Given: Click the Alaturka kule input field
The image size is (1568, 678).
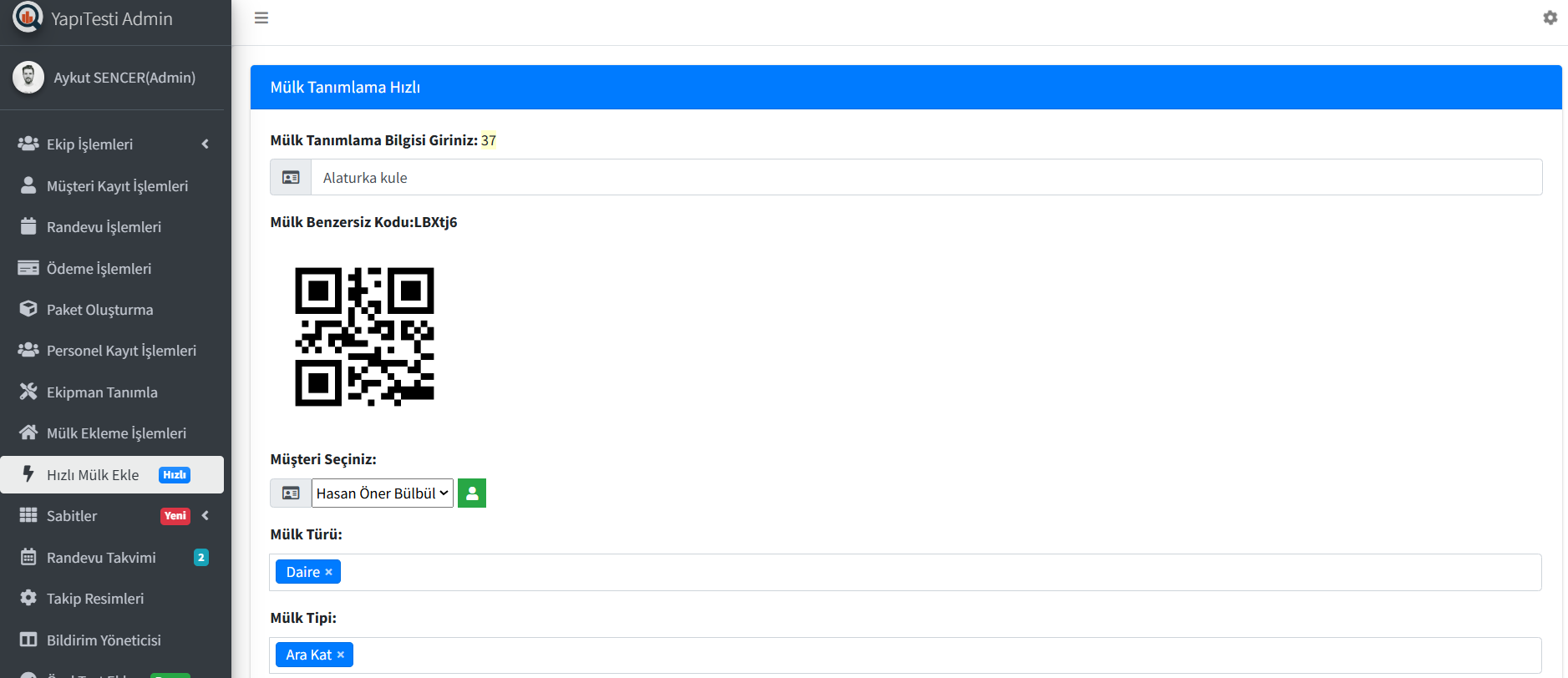Looking at the screenshot, I should pyautogui.click(x=926, y=178).
